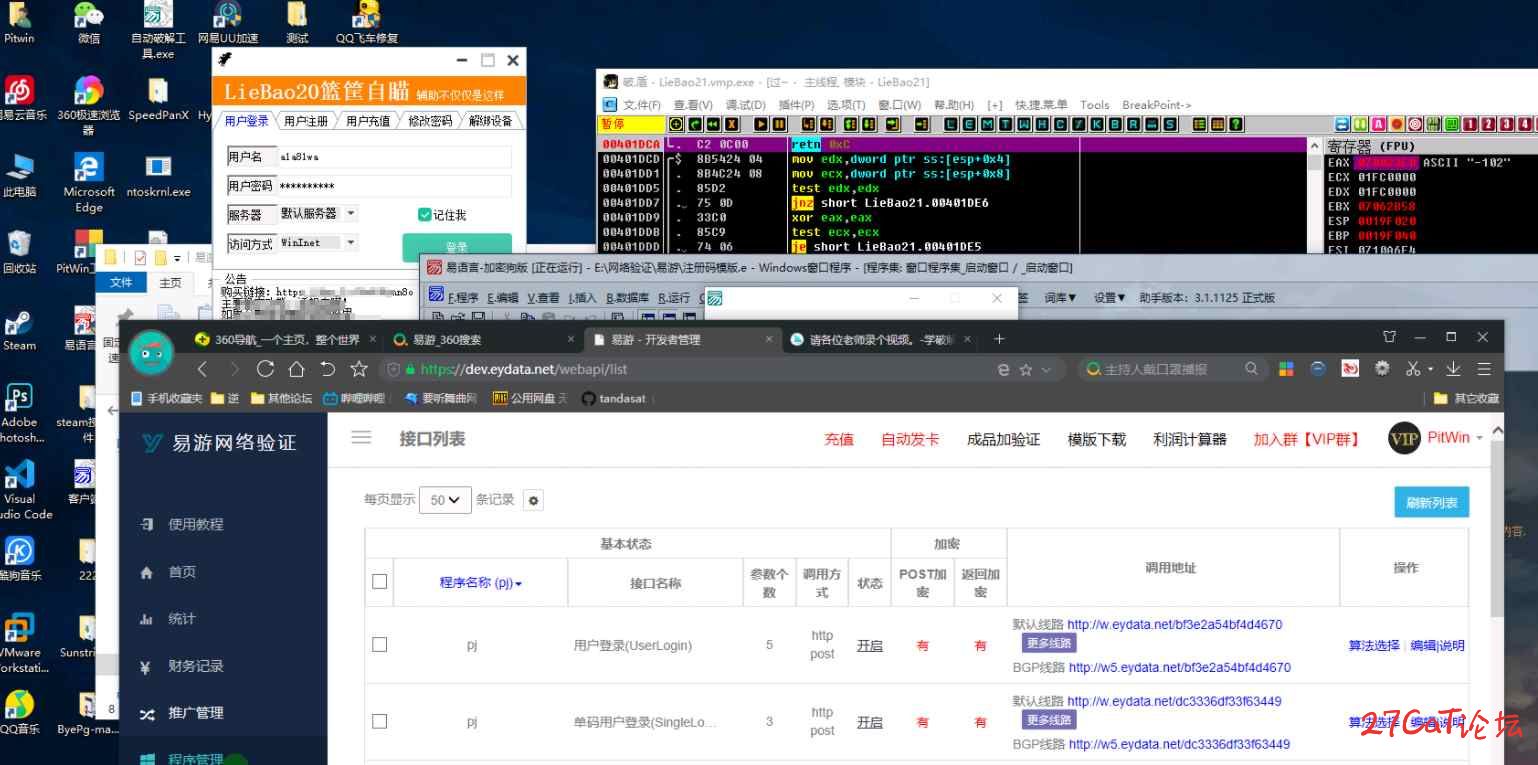
Task: Expand the 访问方式 WinInet dropdown
Action: (351, 242)
